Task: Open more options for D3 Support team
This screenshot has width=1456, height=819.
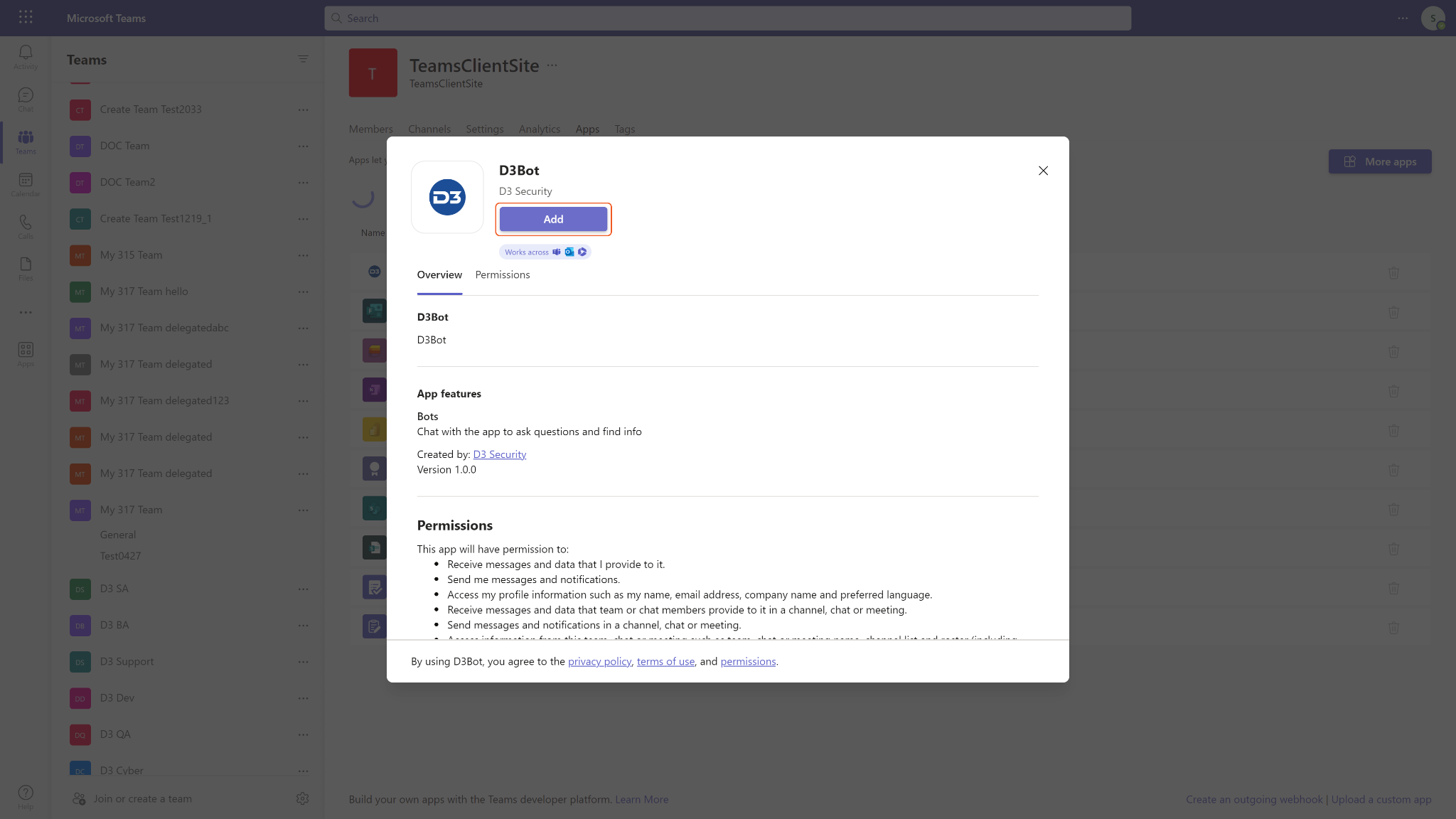Action: [304, 661]
